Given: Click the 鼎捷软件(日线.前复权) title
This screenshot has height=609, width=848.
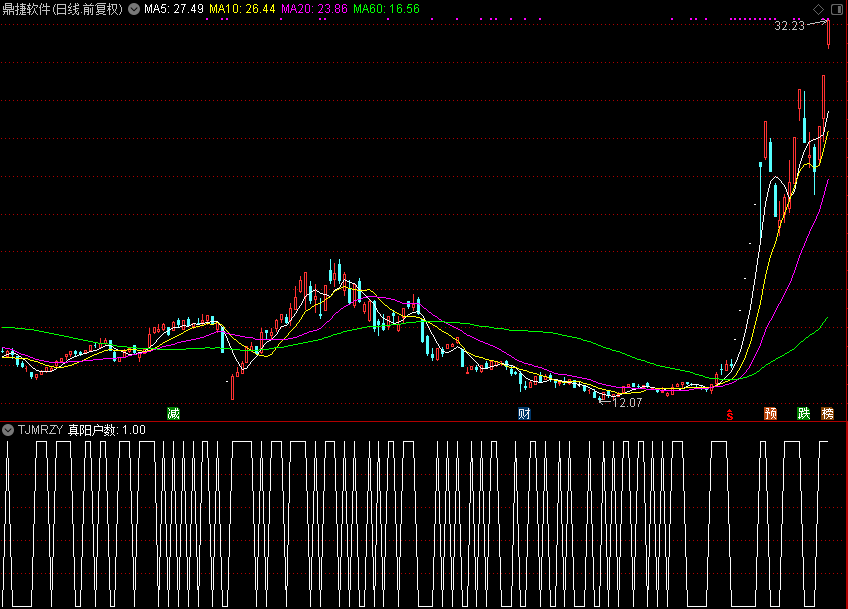Looking at the screenshot, I should (x=63, y=9).
